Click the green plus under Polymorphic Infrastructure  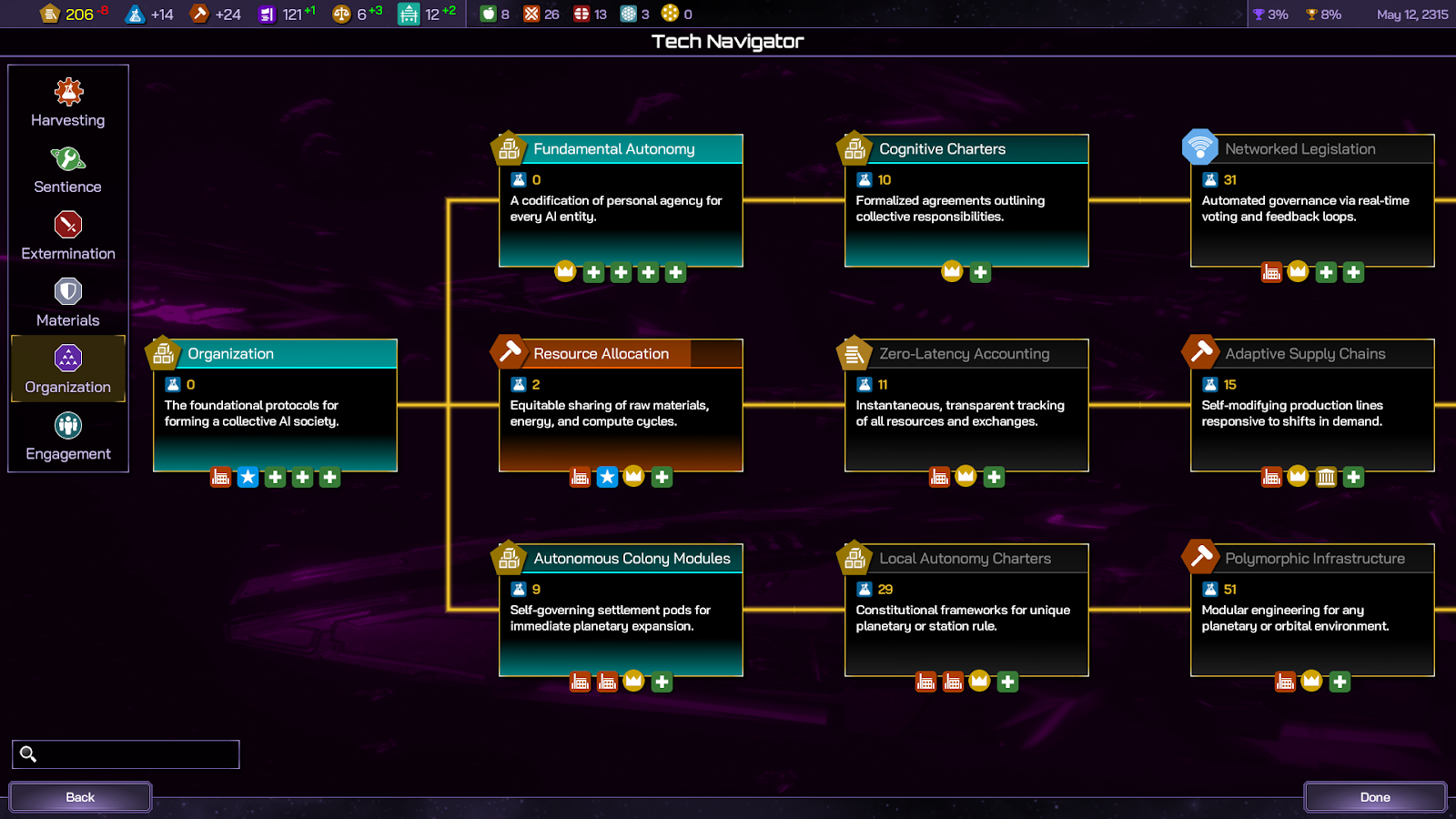pyautogui.click(x=1340, y=682)
